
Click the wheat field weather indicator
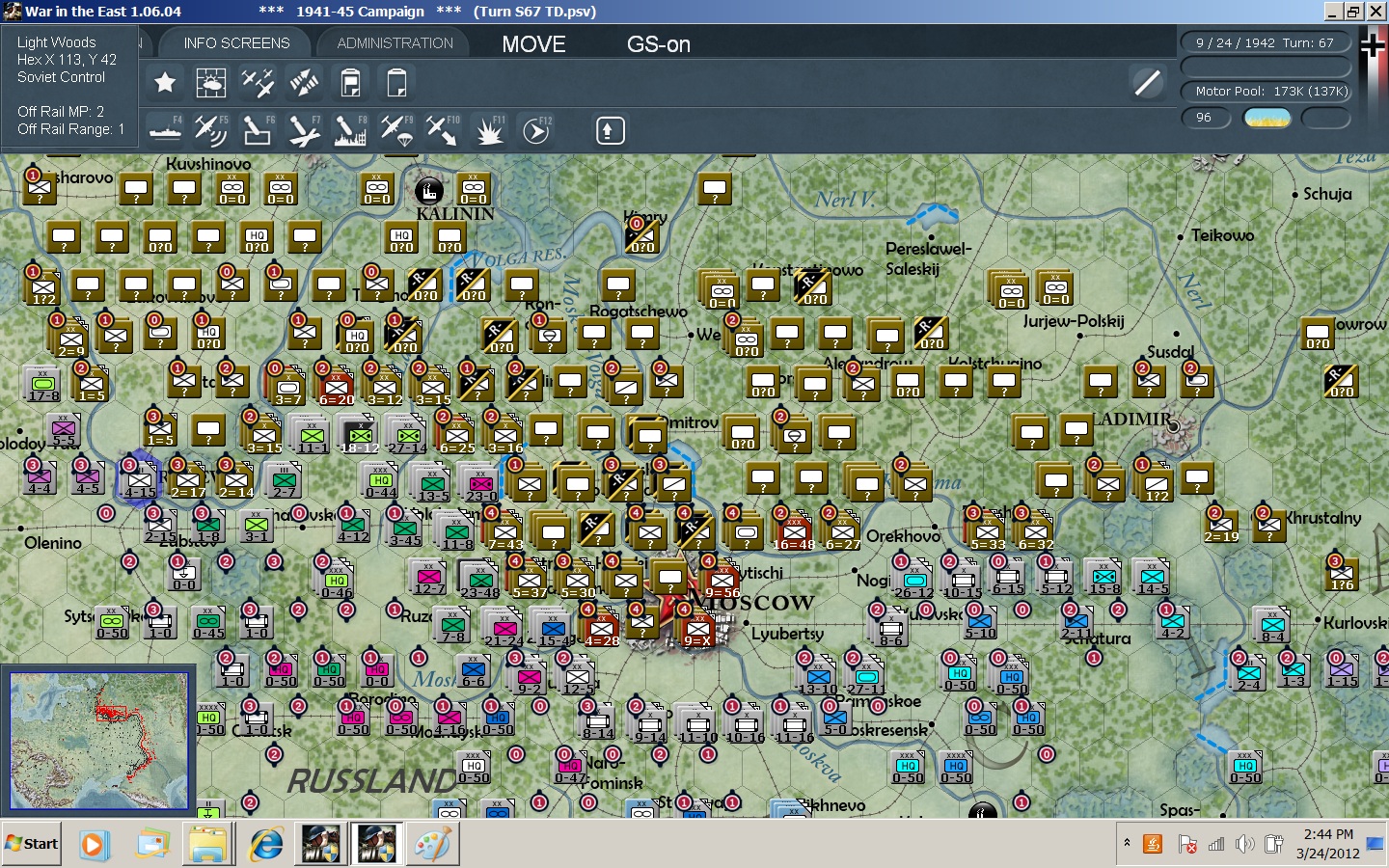coord(1267,118)
